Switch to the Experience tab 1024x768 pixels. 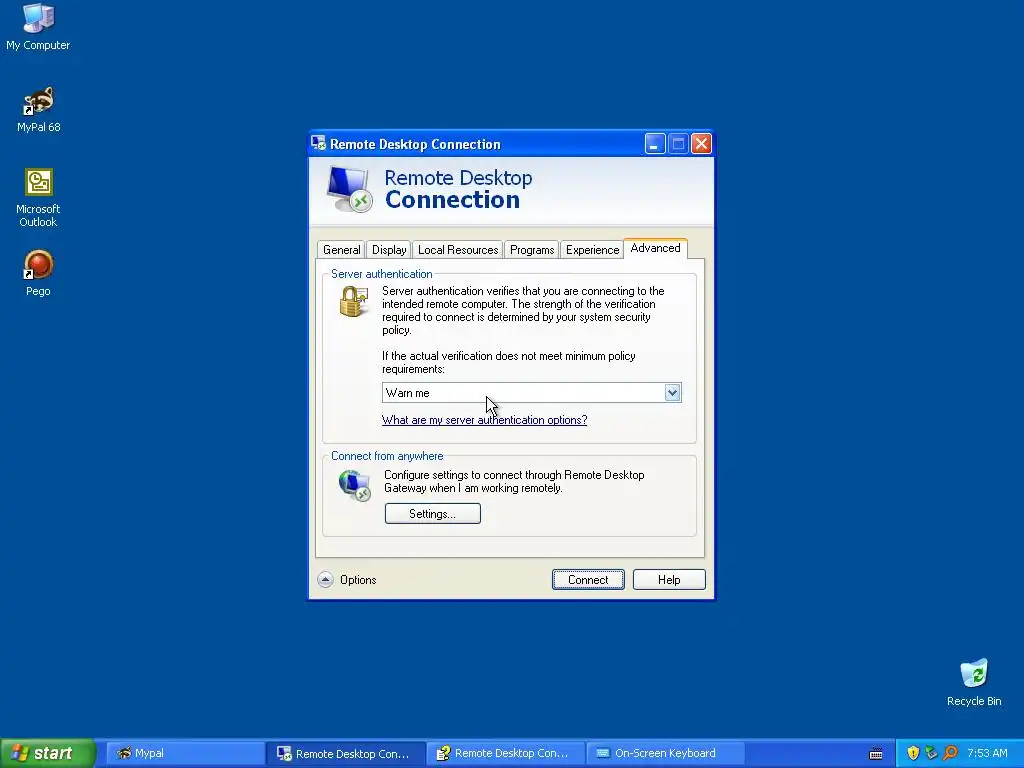[592, 249]
